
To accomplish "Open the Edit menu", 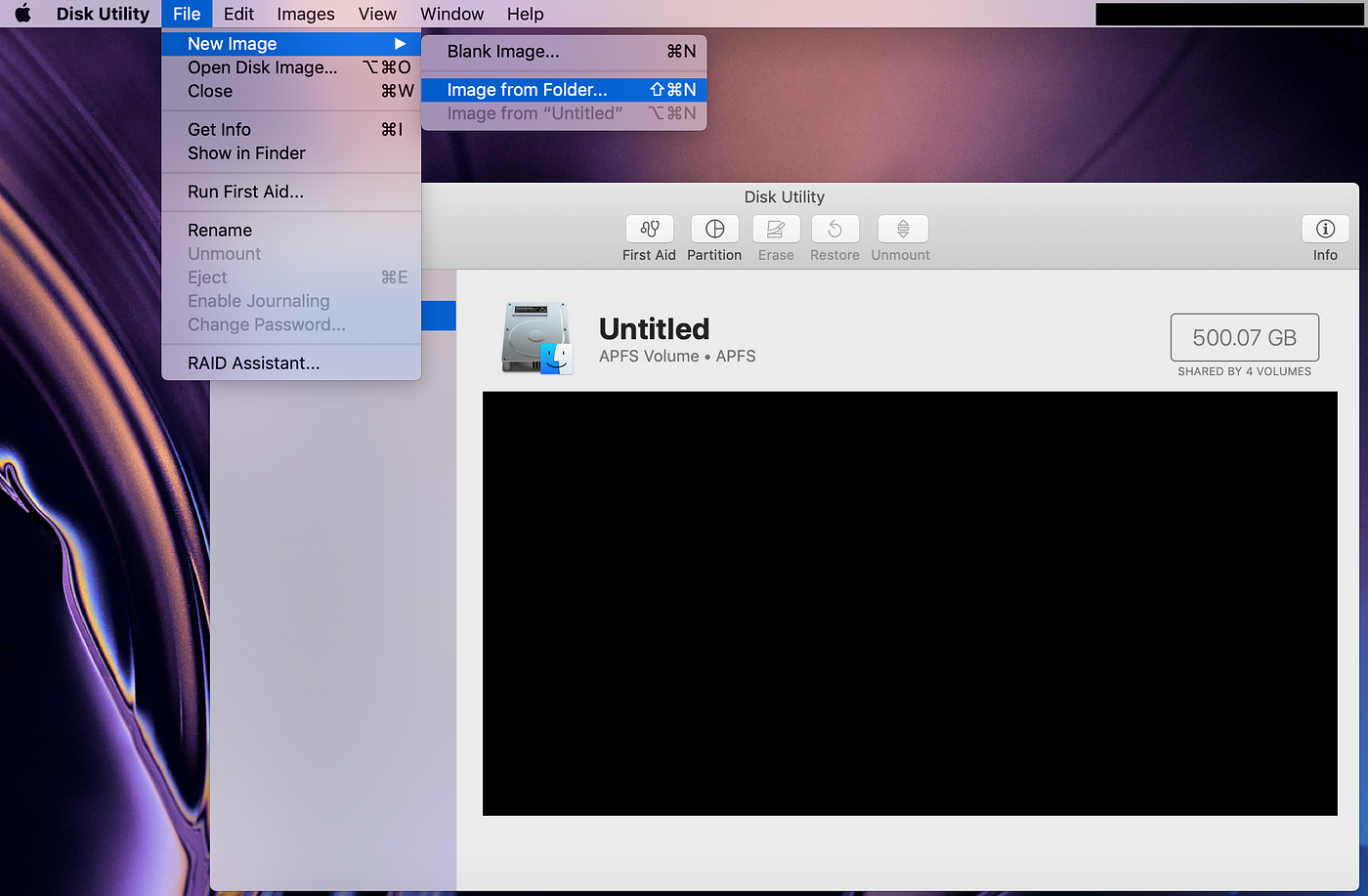I will [238, 14].
